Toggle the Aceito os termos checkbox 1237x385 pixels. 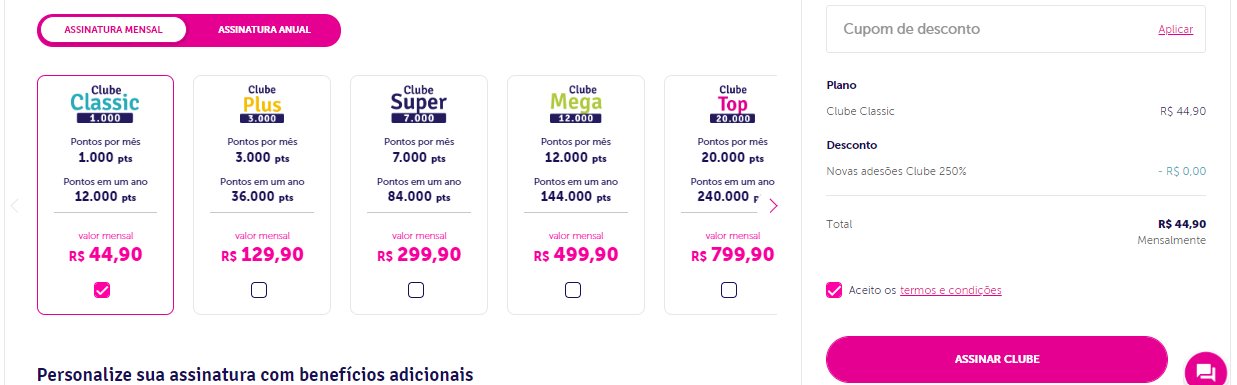coord(834,290)
